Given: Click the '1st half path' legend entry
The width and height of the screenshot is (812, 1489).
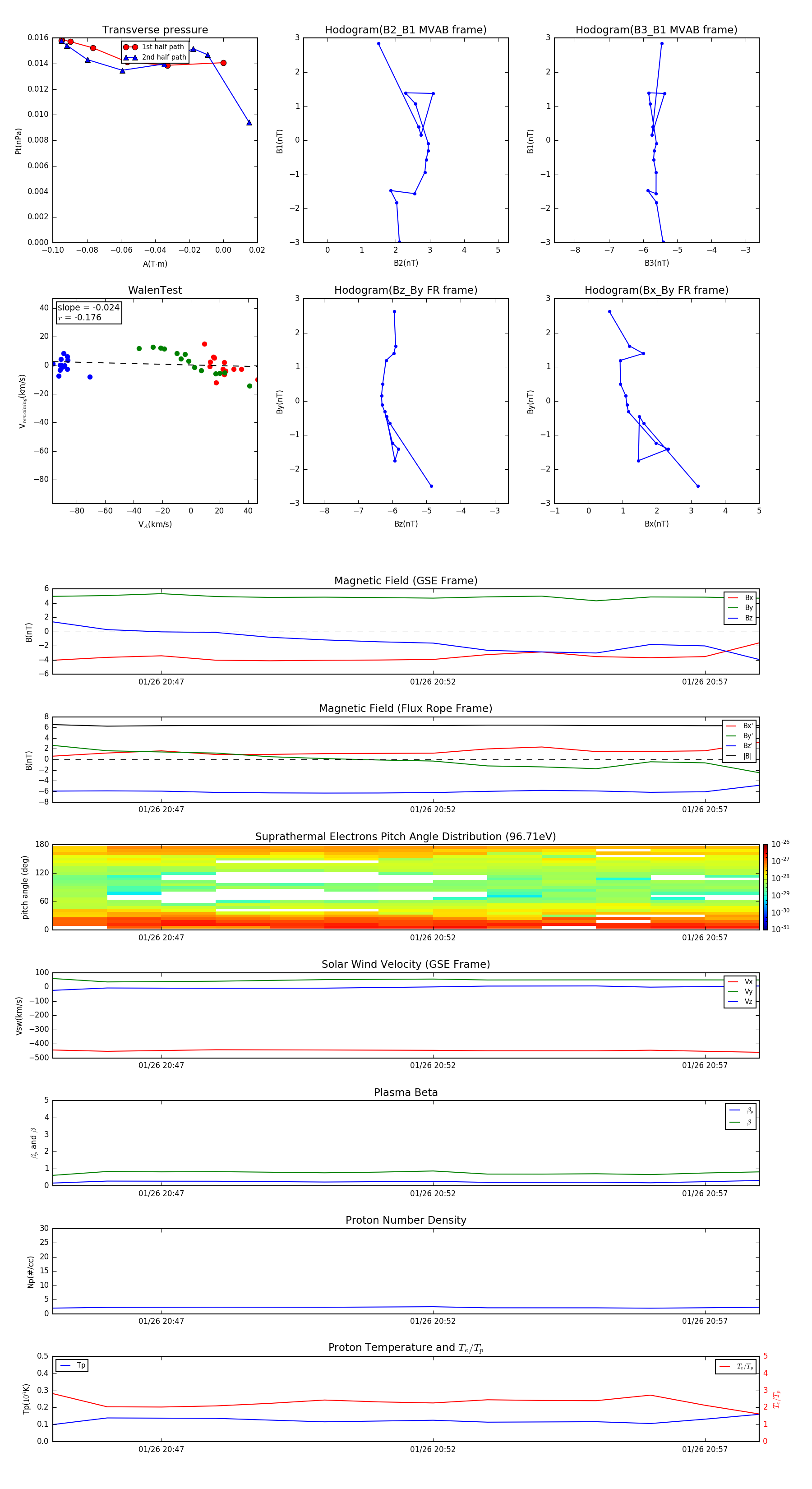Looking at the screenshot, I should tap(154, 47).
